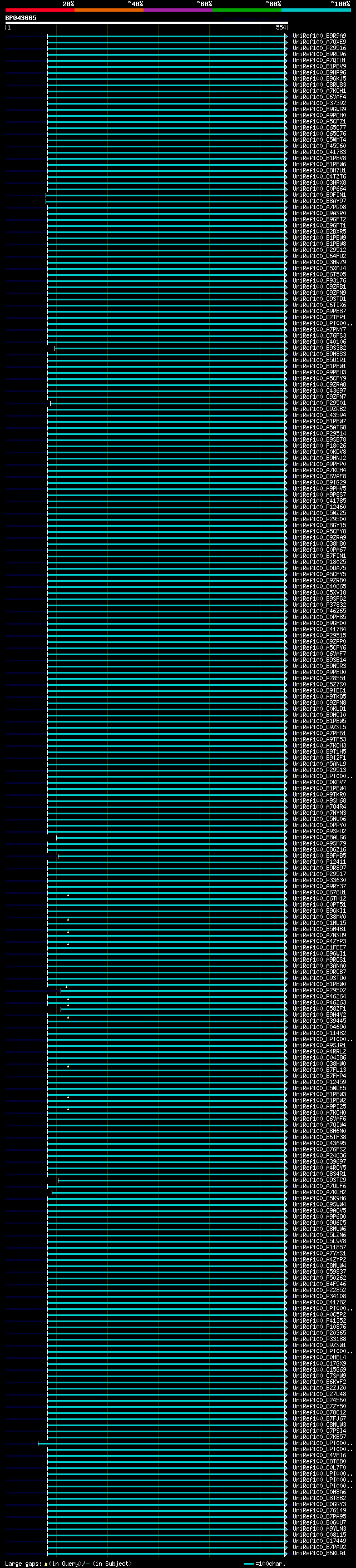This screenshot has width=356, height=1568.
Task: Open UniRef100_C5WMT4 entry
Action: click(319, 140)
